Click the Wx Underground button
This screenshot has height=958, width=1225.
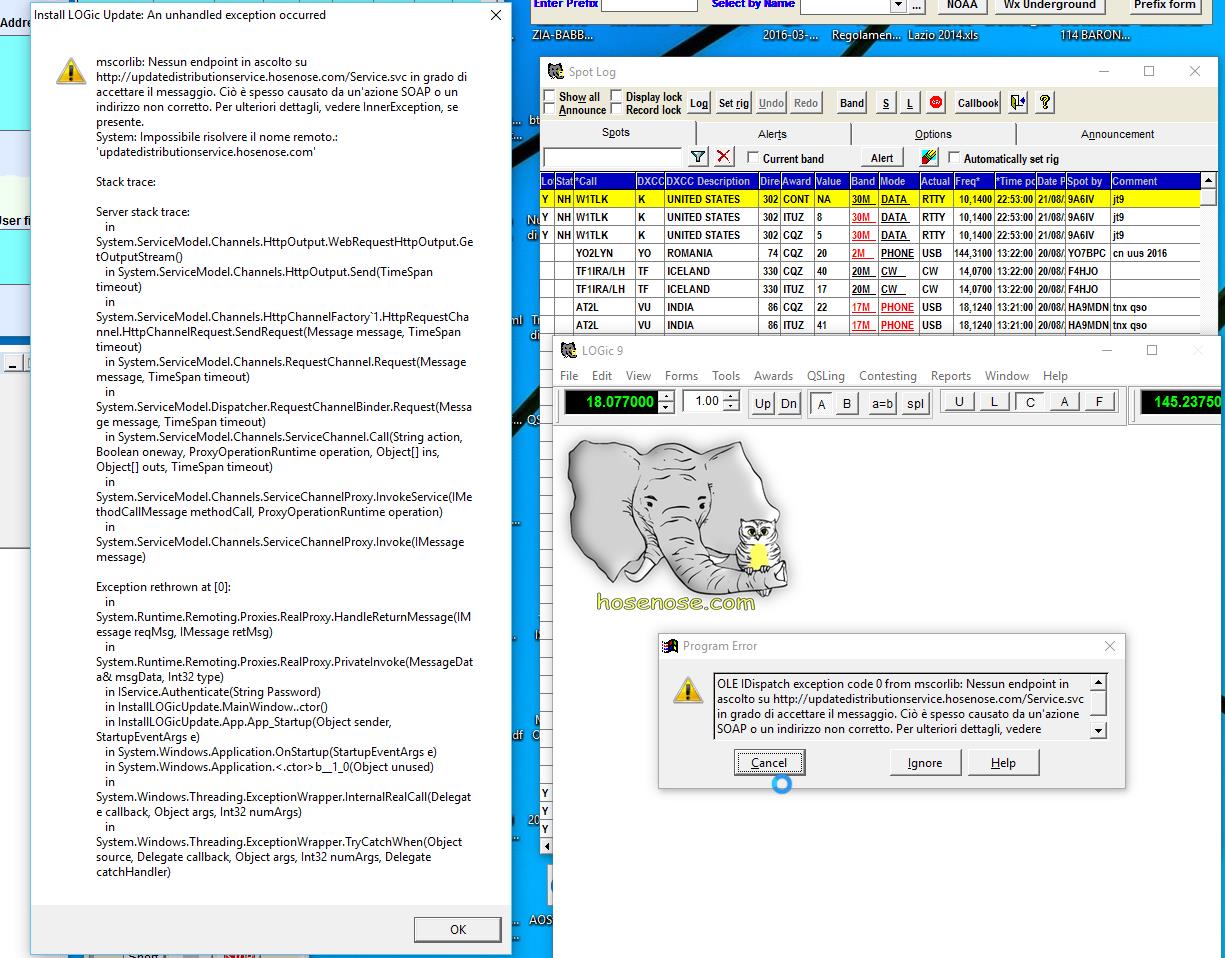[1049, 5]
